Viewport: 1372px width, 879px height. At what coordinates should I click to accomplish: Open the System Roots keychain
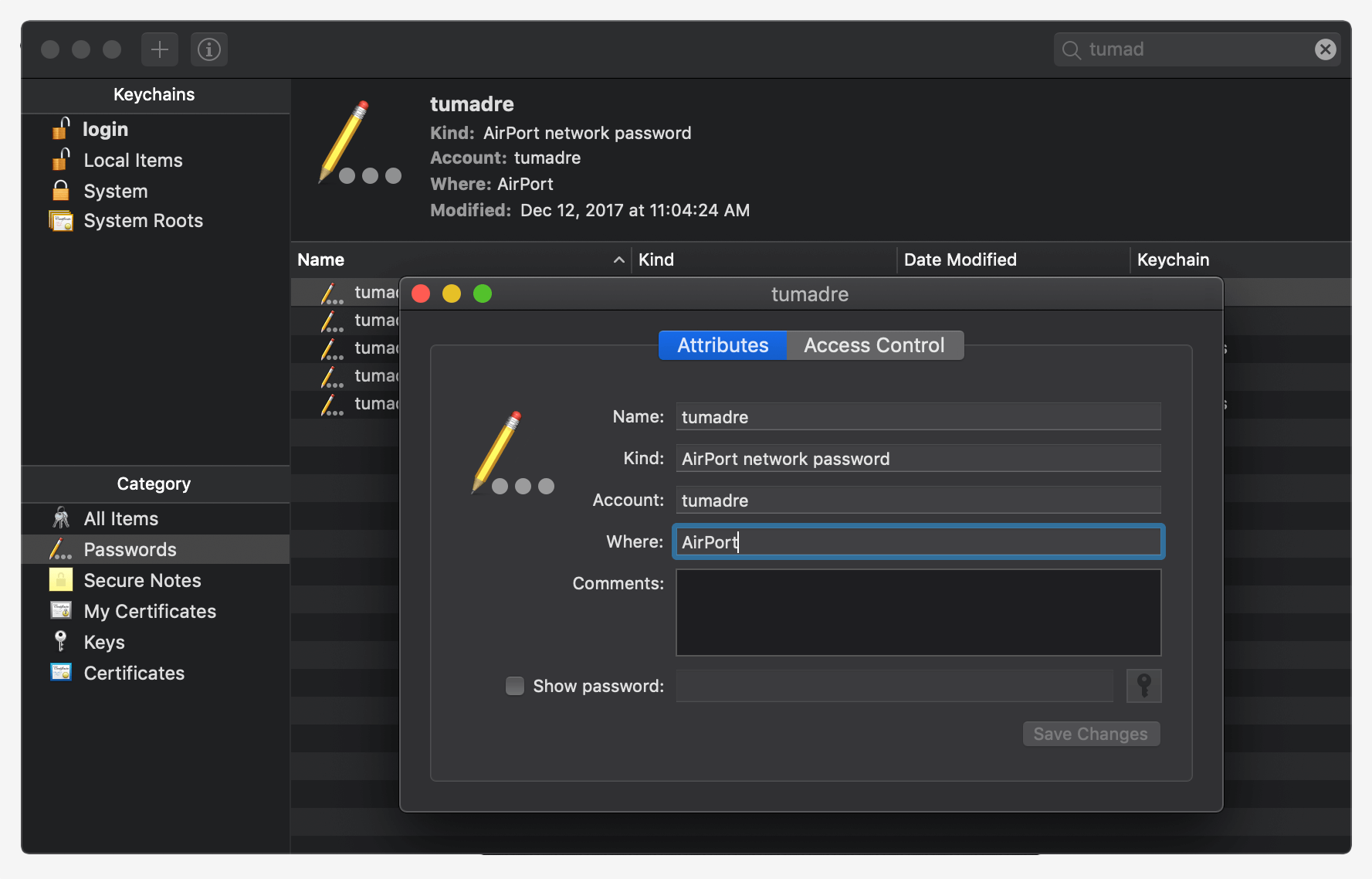[143, 221]
